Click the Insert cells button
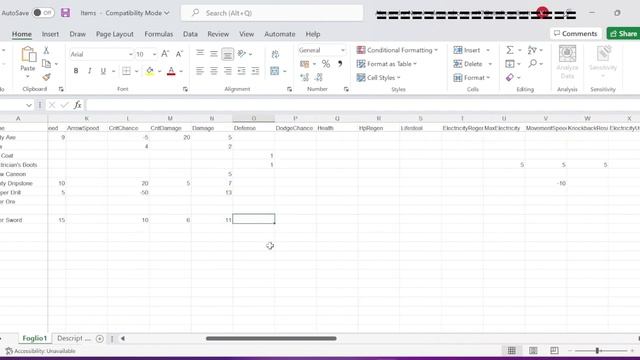Viewport: 640px width, 360px height. click(467, 50)
